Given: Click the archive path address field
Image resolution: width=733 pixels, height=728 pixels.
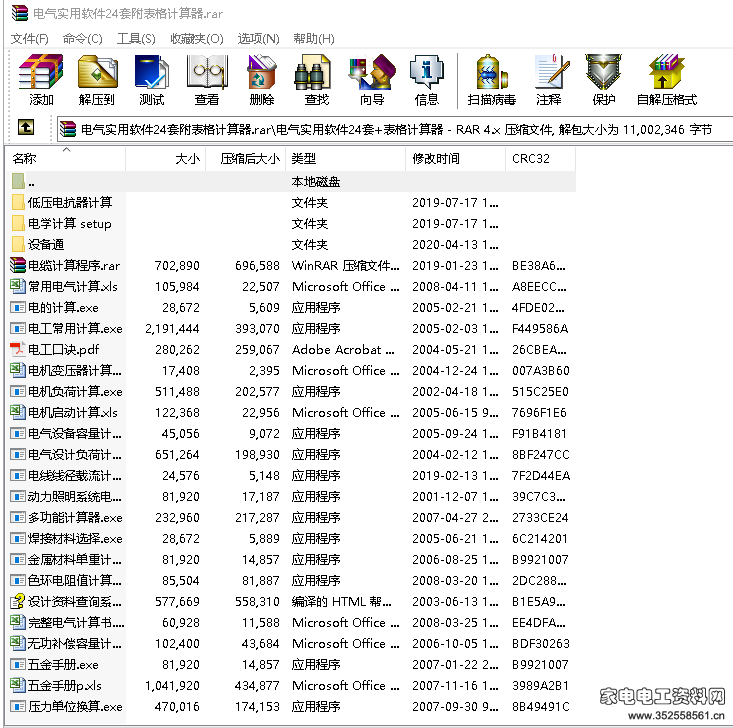Looking at the screenshot, I should (x=395, y=129).
